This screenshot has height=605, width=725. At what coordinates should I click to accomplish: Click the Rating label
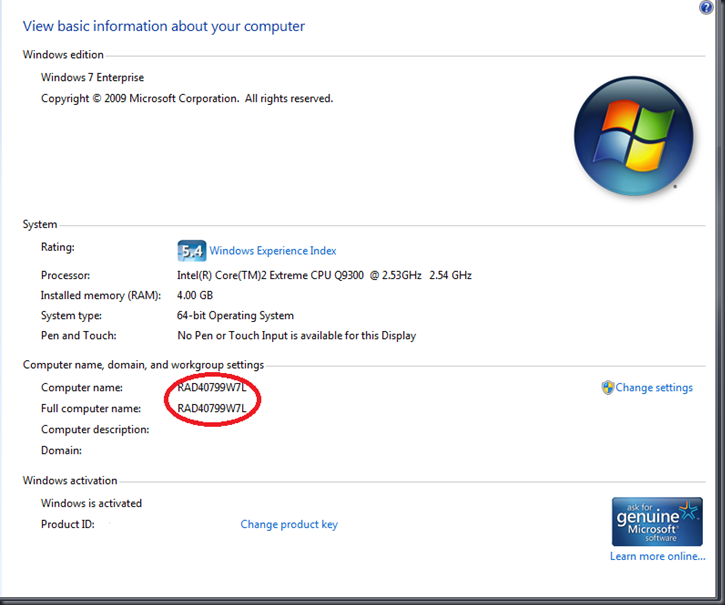click(x=57, y=247)
